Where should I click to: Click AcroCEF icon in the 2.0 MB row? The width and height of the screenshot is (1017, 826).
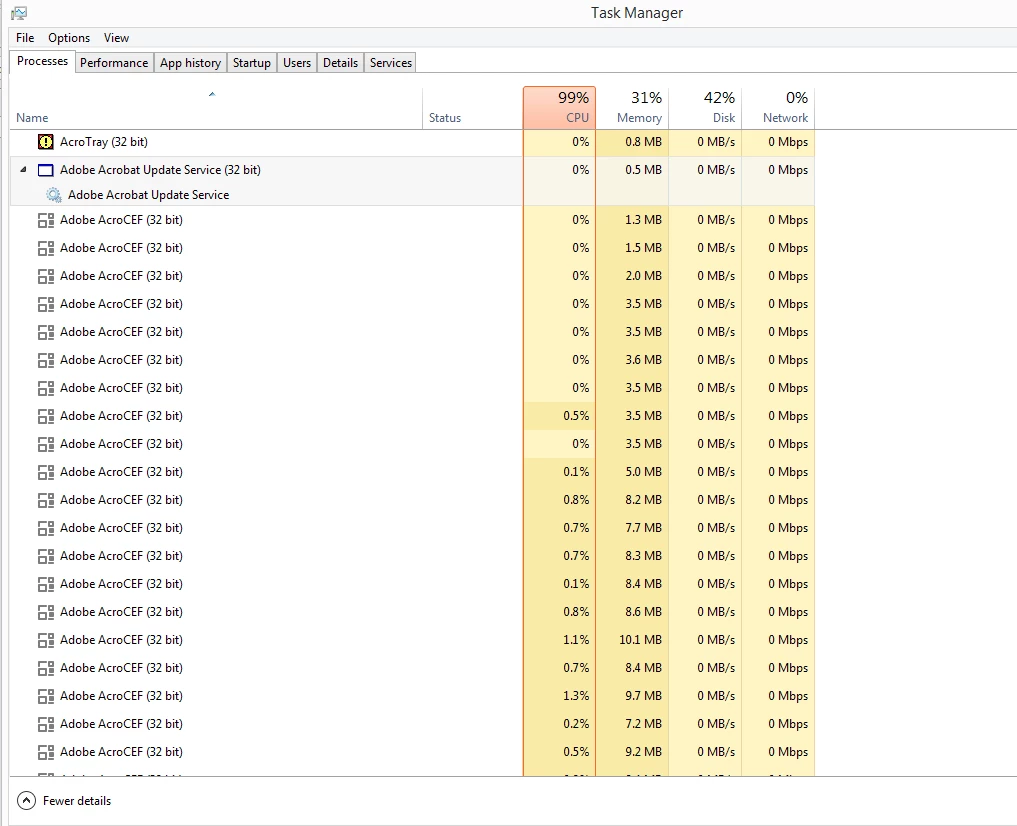[45, 276]
